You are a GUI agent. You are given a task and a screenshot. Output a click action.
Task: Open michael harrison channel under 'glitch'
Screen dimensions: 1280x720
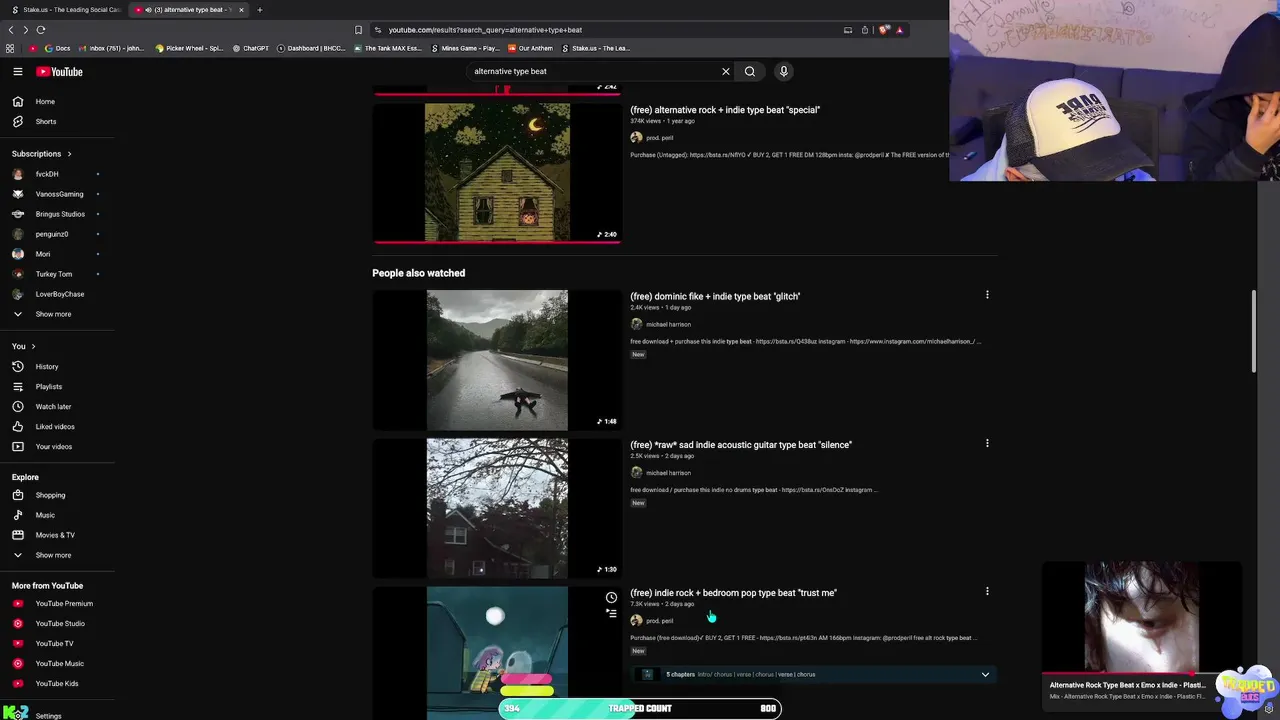[668, 324]
